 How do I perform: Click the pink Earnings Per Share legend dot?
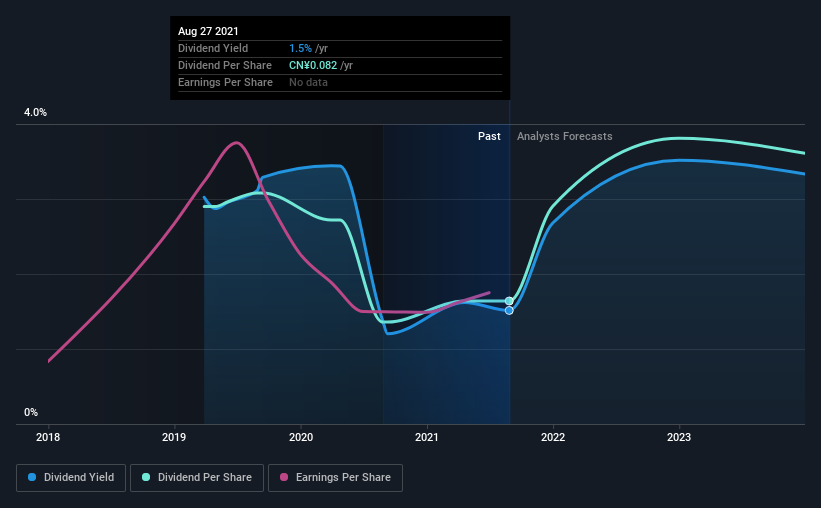pos(284,477)
